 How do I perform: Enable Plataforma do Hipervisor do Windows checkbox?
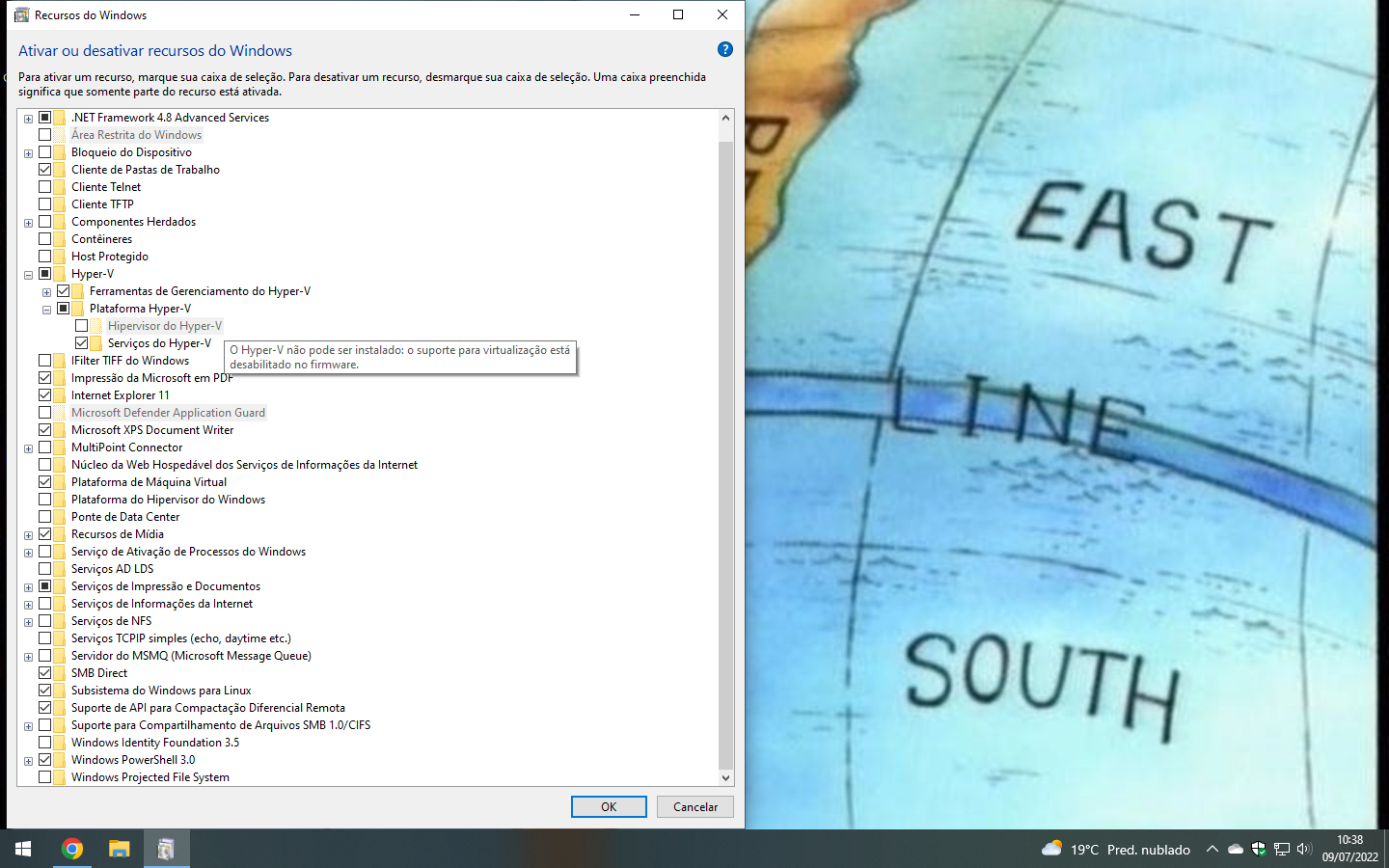pos(44,500)
